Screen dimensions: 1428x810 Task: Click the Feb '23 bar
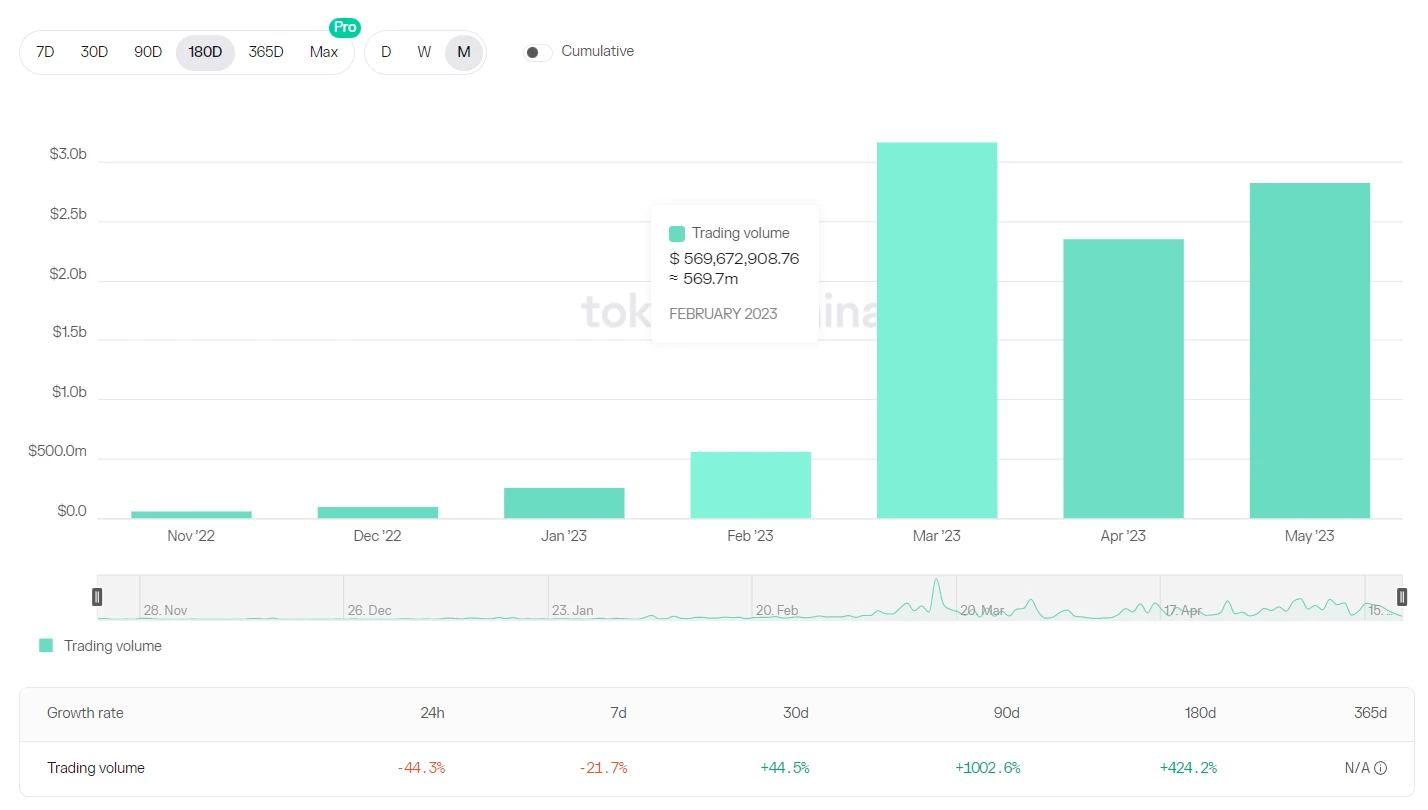[x=751, y=485]
